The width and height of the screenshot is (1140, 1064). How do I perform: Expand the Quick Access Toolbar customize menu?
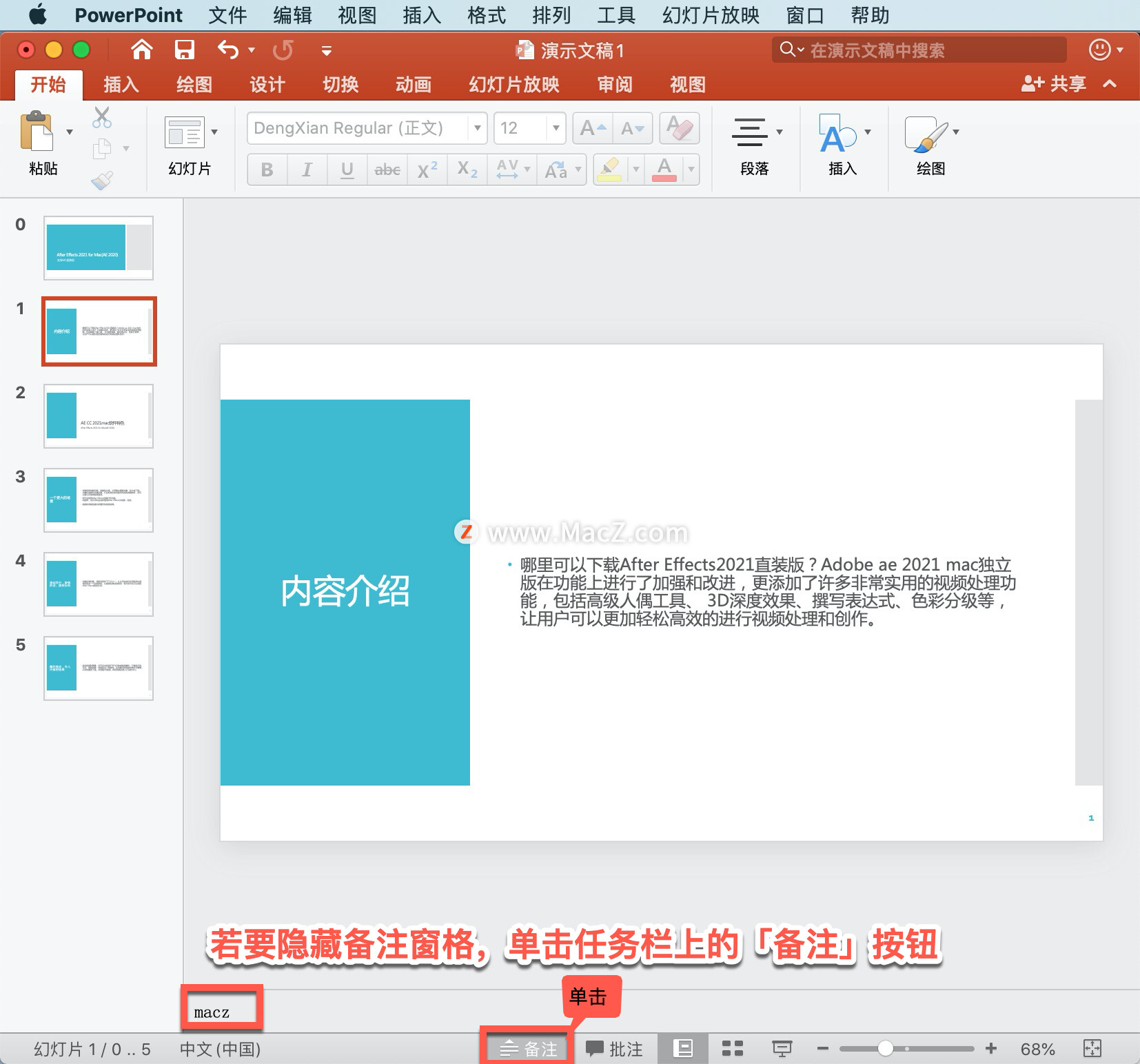(x=327, y=50)
